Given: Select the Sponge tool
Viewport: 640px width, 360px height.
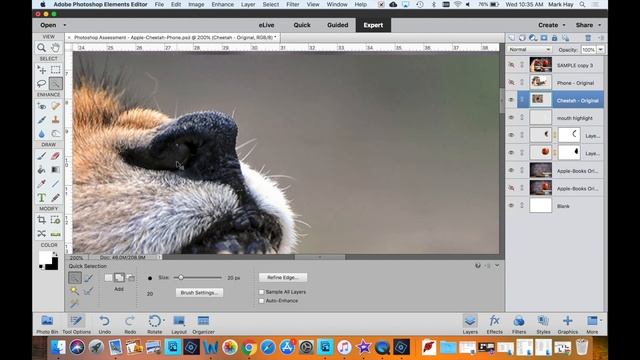Looking at the screenshot, I should 56,133.
